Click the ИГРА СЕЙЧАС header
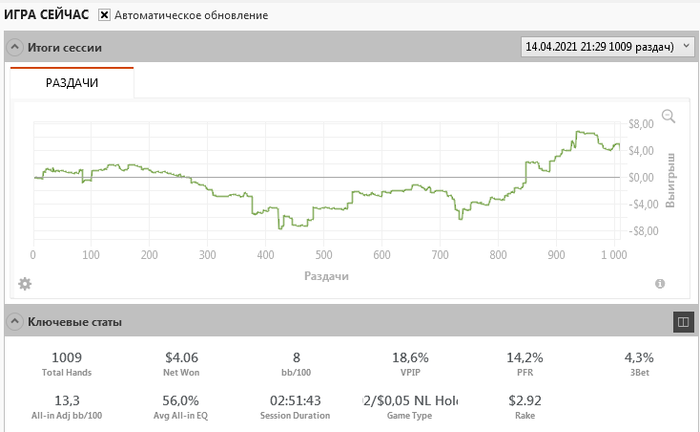This screenshot has width=700, height=432. point(46,16)
